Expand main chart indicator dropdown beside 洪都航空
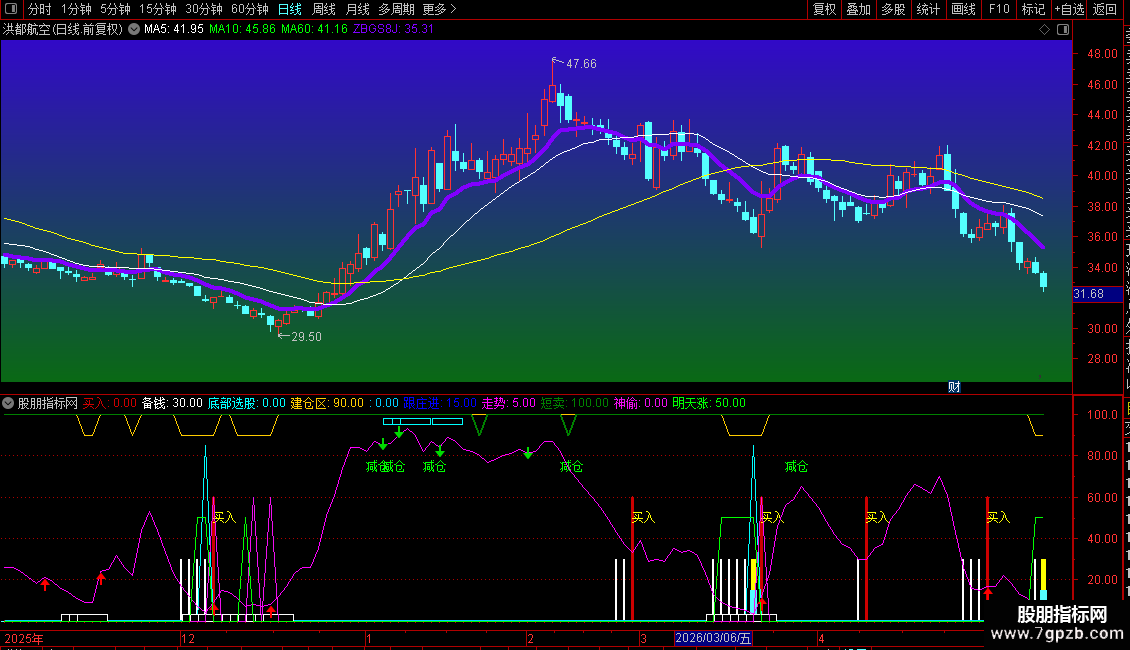 tap(134, 29)
